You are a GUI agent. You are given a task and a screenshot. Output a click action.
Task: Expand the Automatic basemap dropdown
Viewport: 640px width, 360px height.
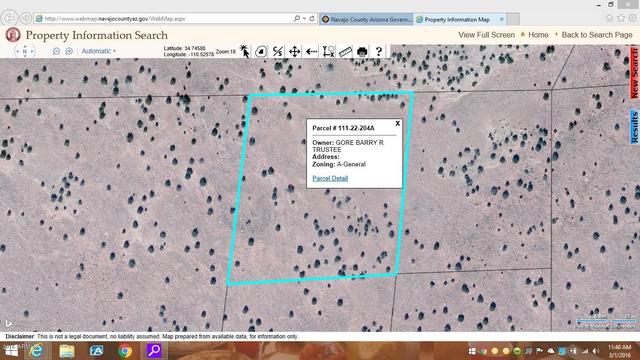point(98,51)
